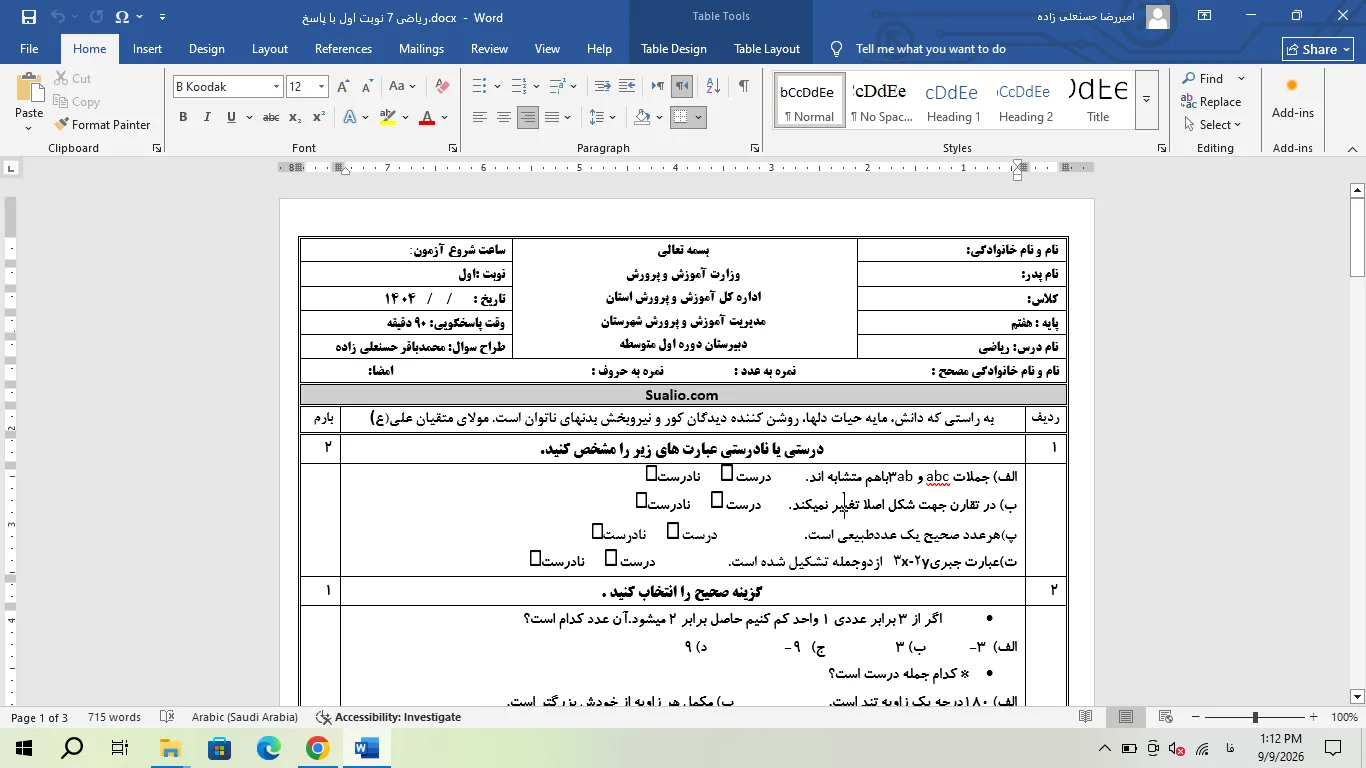Apply Underline to text

coord(232,117)
